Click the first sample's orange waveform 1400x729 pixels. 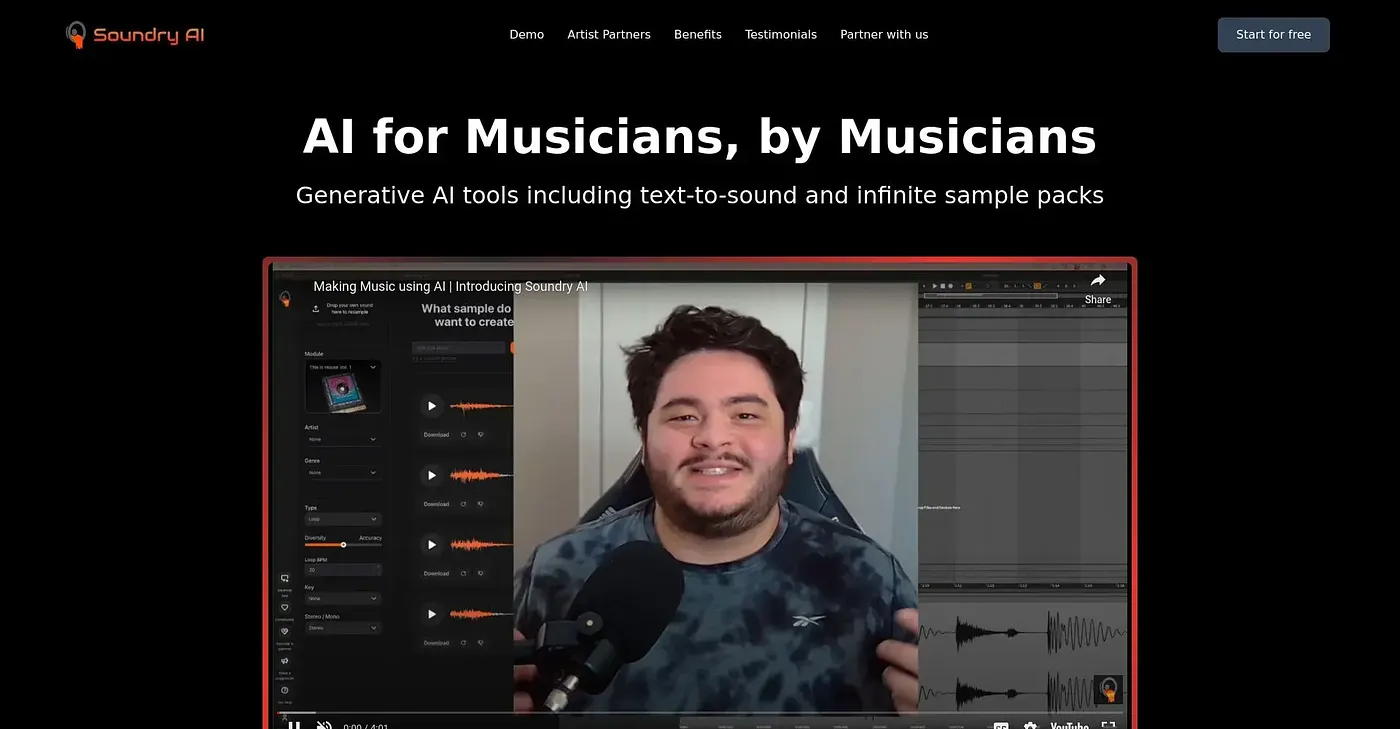coord(482,406)
